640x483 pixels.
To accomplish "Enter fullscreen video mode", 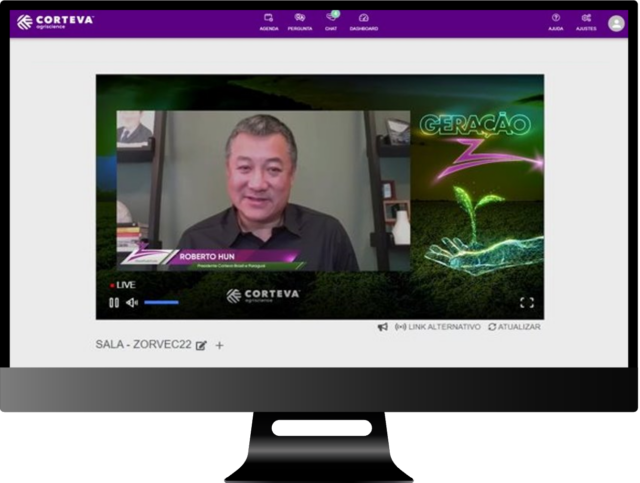I will pyautogui.click(x=526, y=302).
